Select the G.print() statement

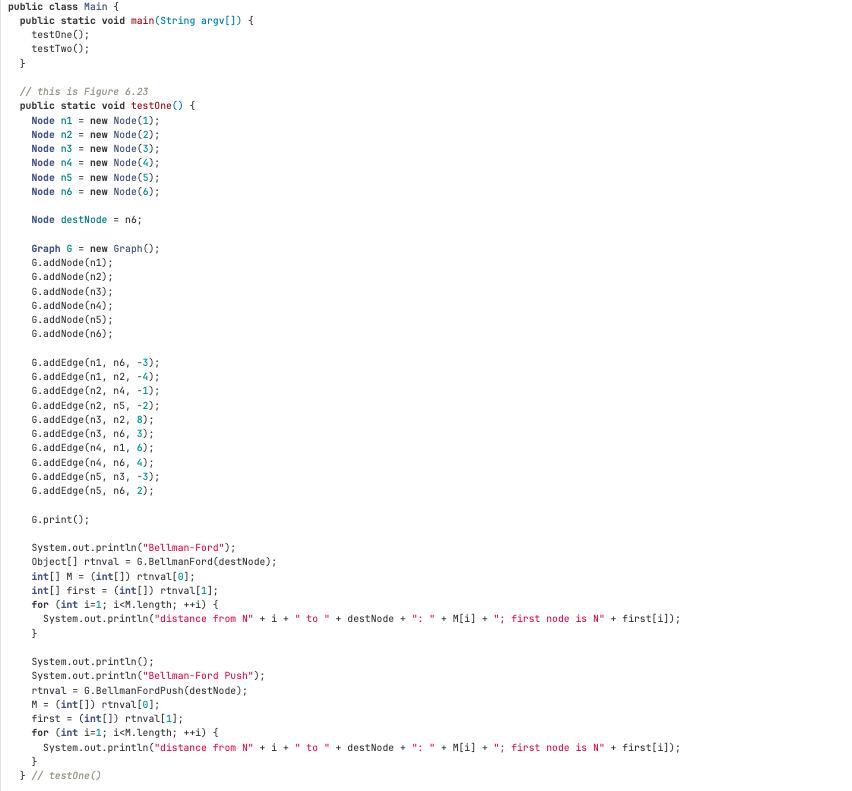60,519
